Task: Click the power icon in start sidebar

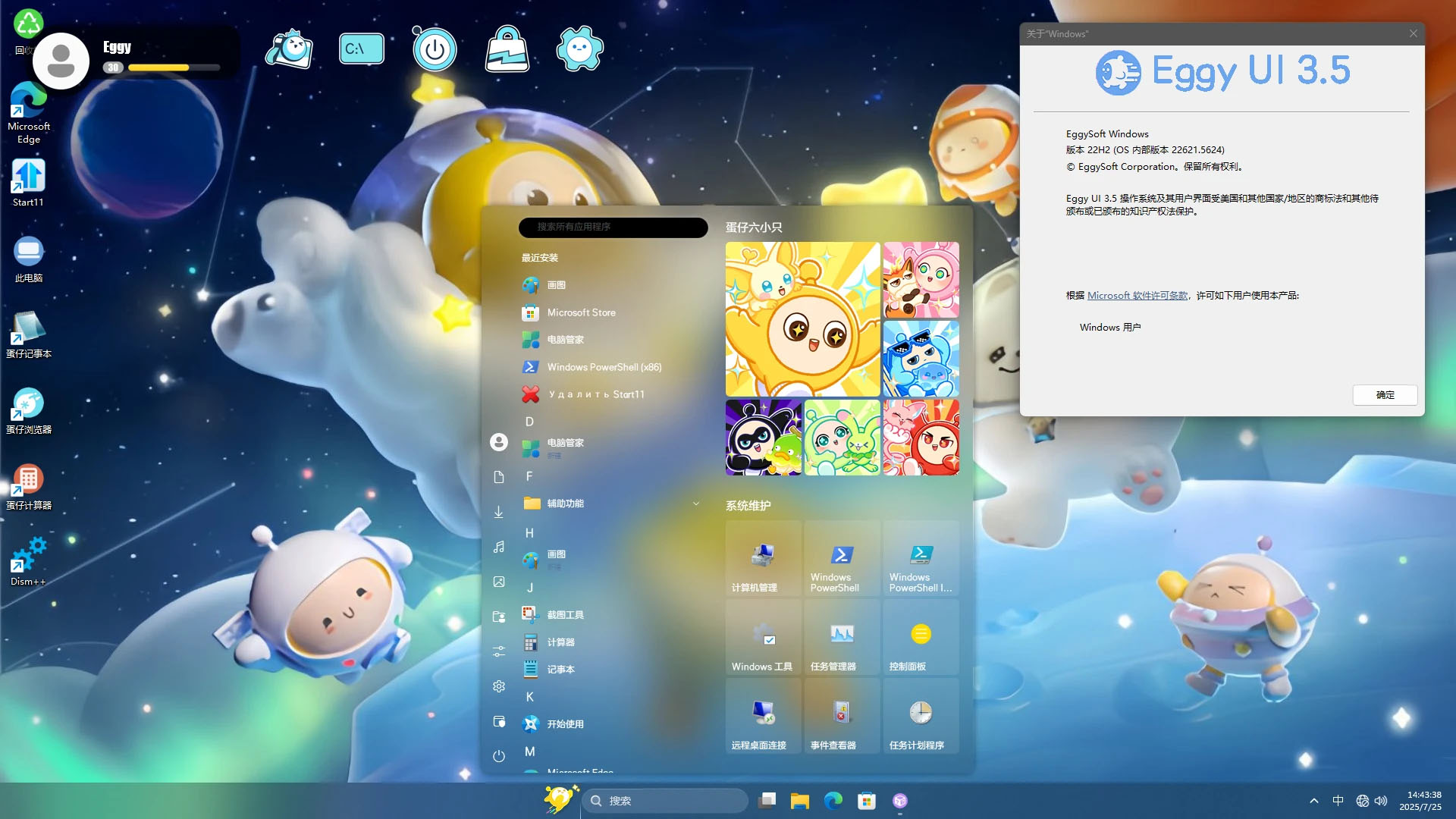Action: (499, 756)
